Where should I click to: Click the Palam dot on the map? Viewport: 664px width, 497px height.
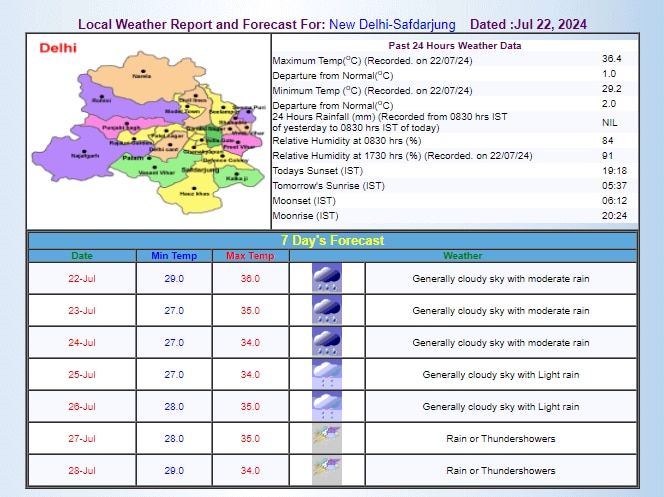pos(149,157)
